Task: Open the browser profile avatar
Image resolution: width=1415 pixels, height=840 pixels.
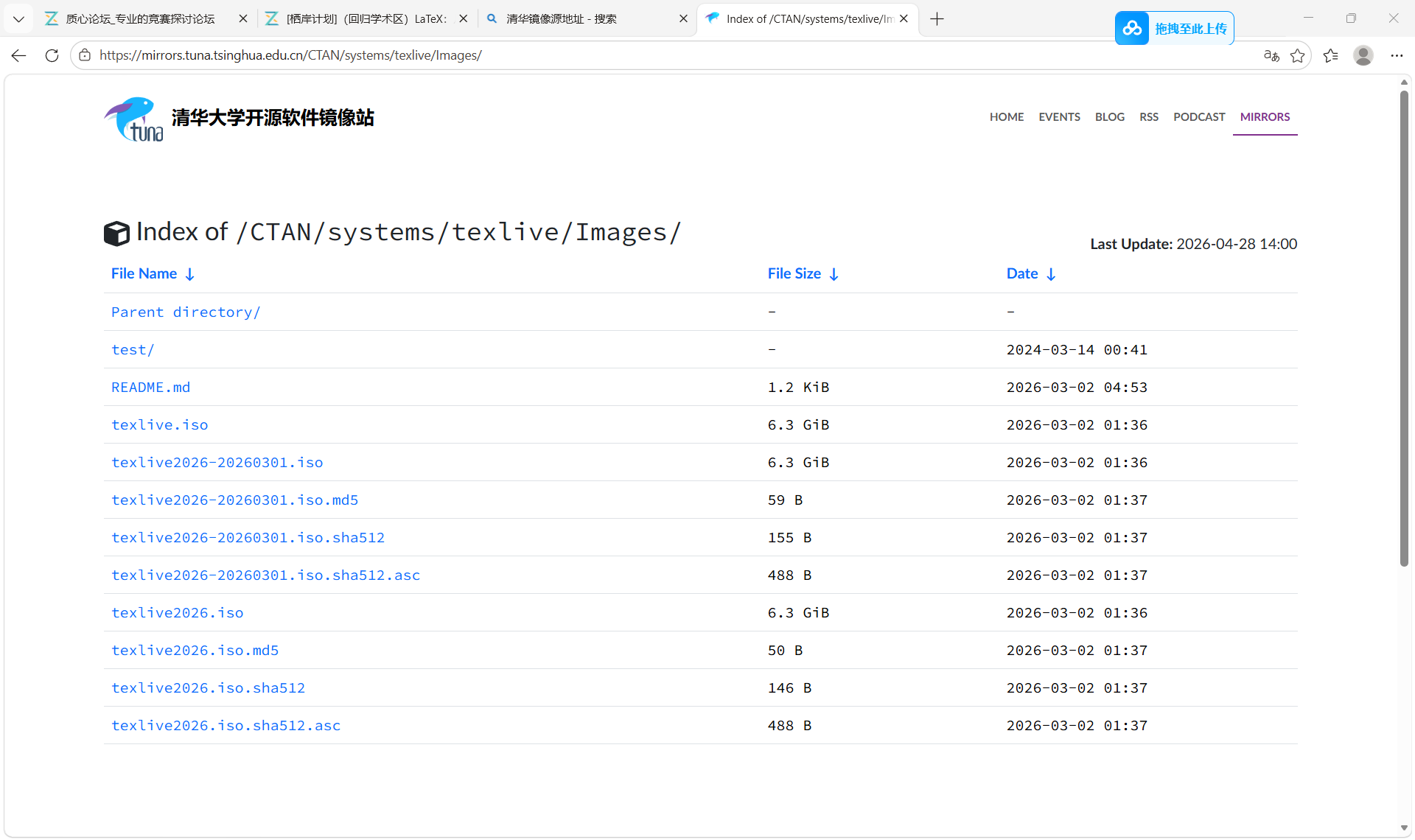Action: point(1363,55)
